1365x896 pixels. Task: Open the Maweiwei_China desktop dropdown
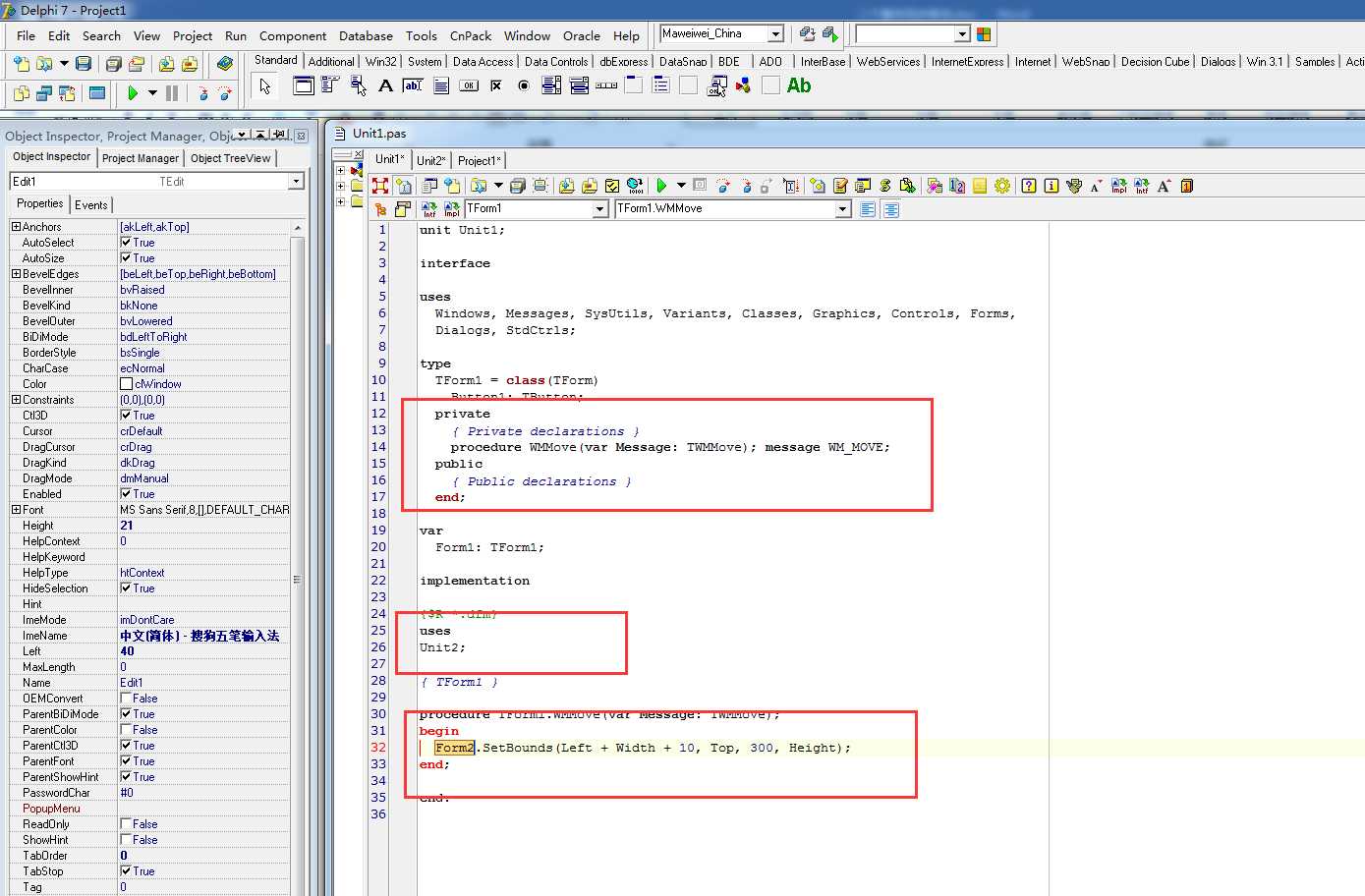coord(775,34)
